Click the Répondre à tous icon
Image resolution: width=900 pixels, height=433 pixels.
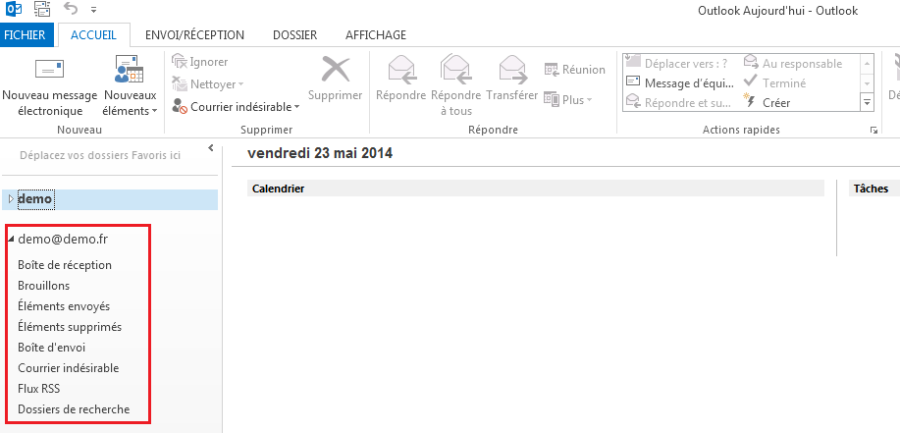click(x=456, y=69)
